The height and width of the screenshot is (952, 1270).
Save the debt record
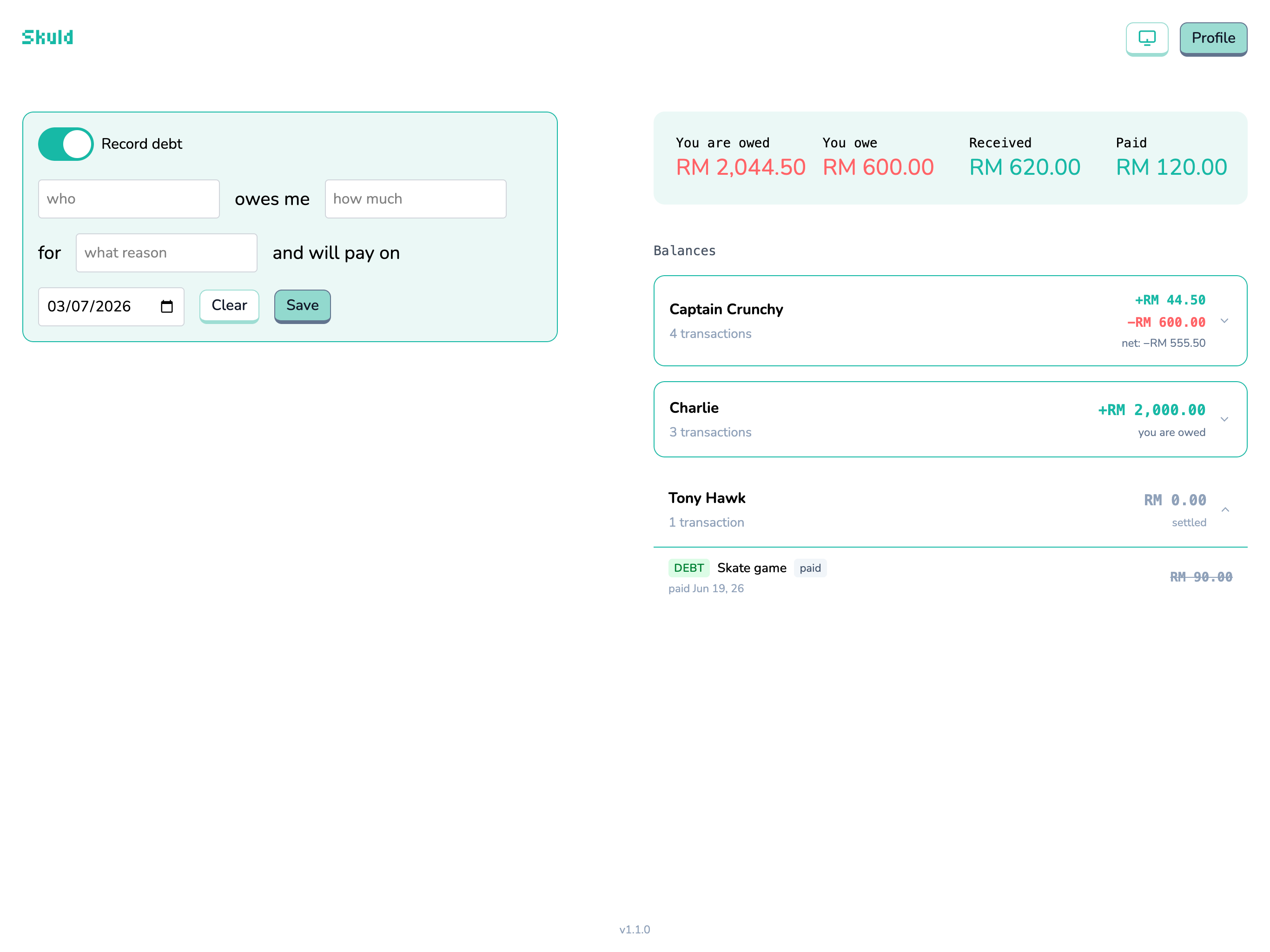(303, 306)
